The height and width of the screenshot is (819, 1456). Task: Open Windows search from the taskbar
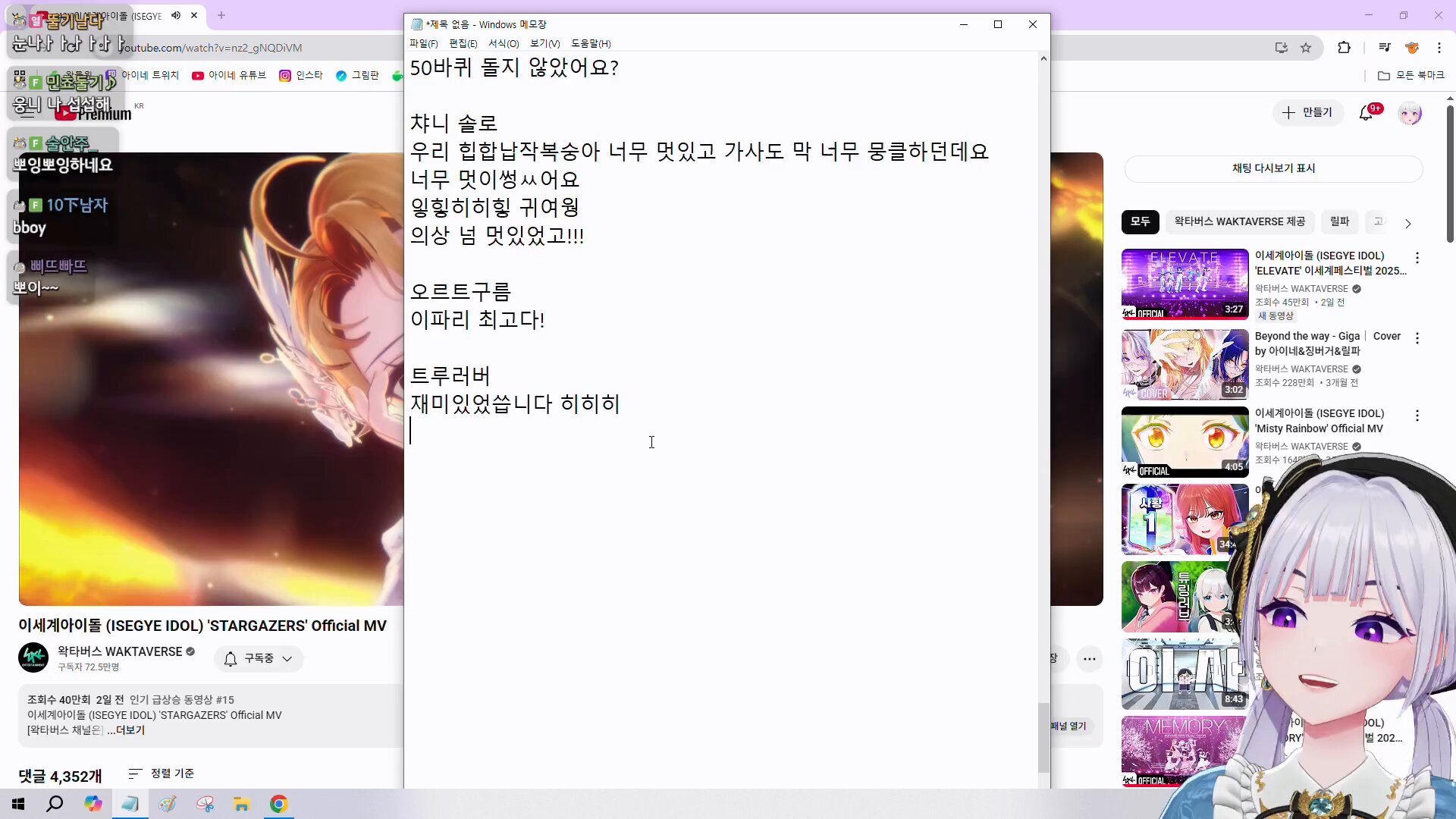point(55,804)
